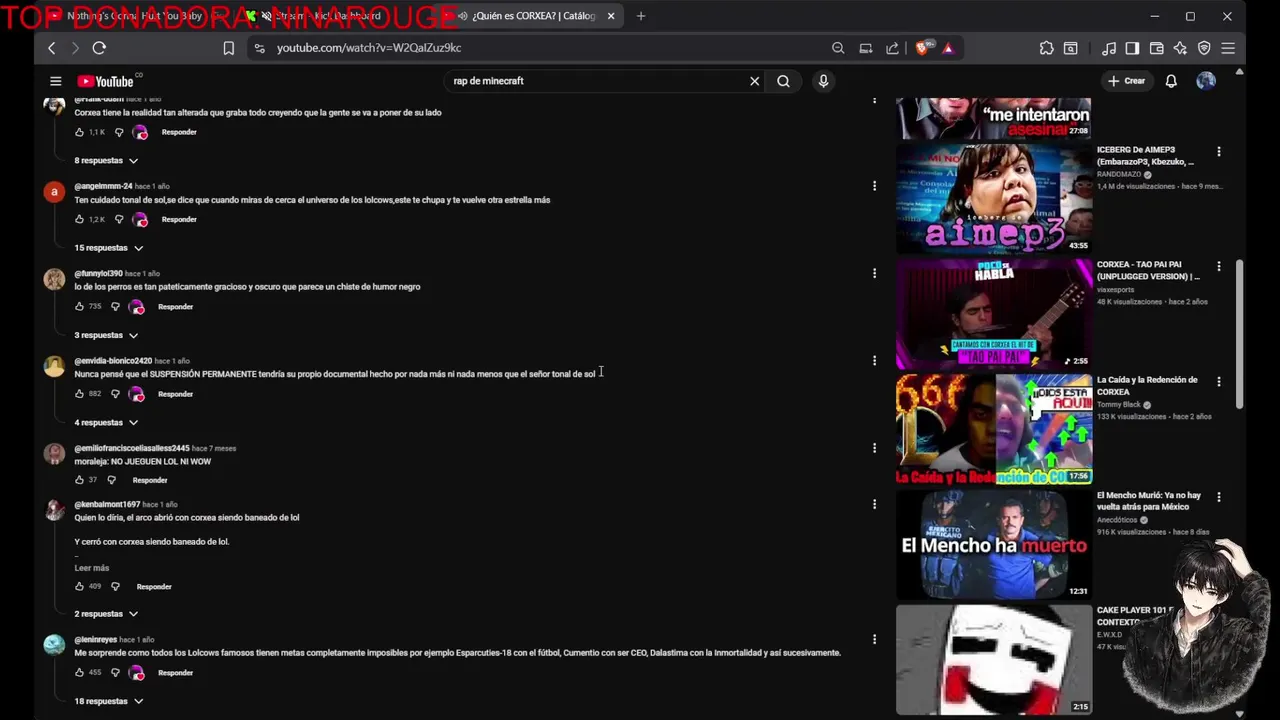
Task: Open Brave Shields lion icon
Action: coord(924,47)
